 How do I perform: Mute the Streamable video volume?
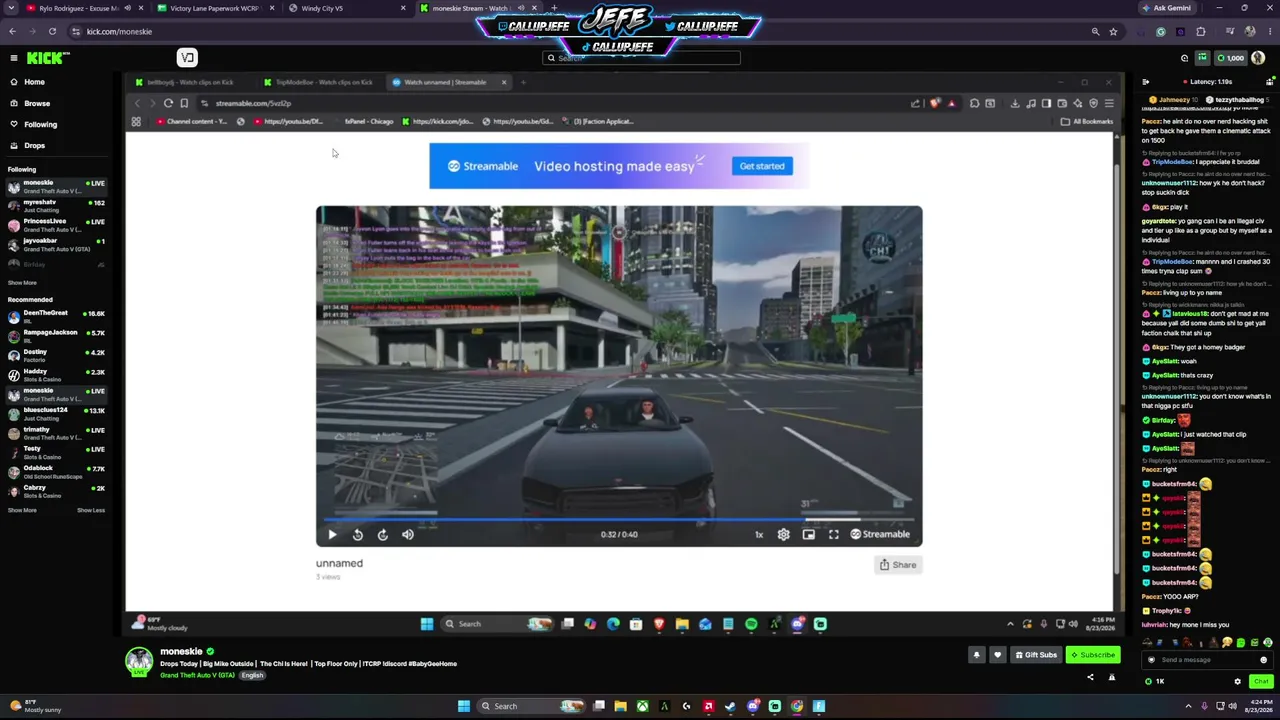[407, 535]
